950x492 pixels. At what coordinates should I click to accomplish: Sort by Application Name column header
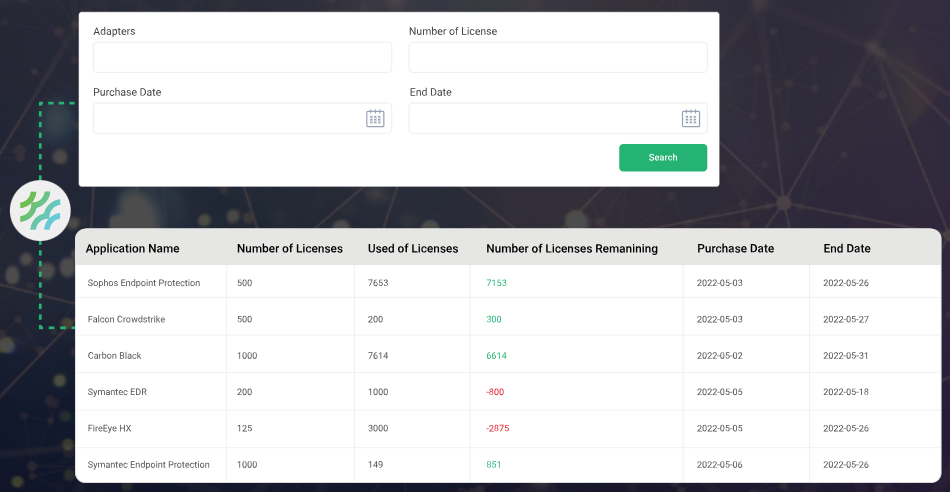click(133, 248)
